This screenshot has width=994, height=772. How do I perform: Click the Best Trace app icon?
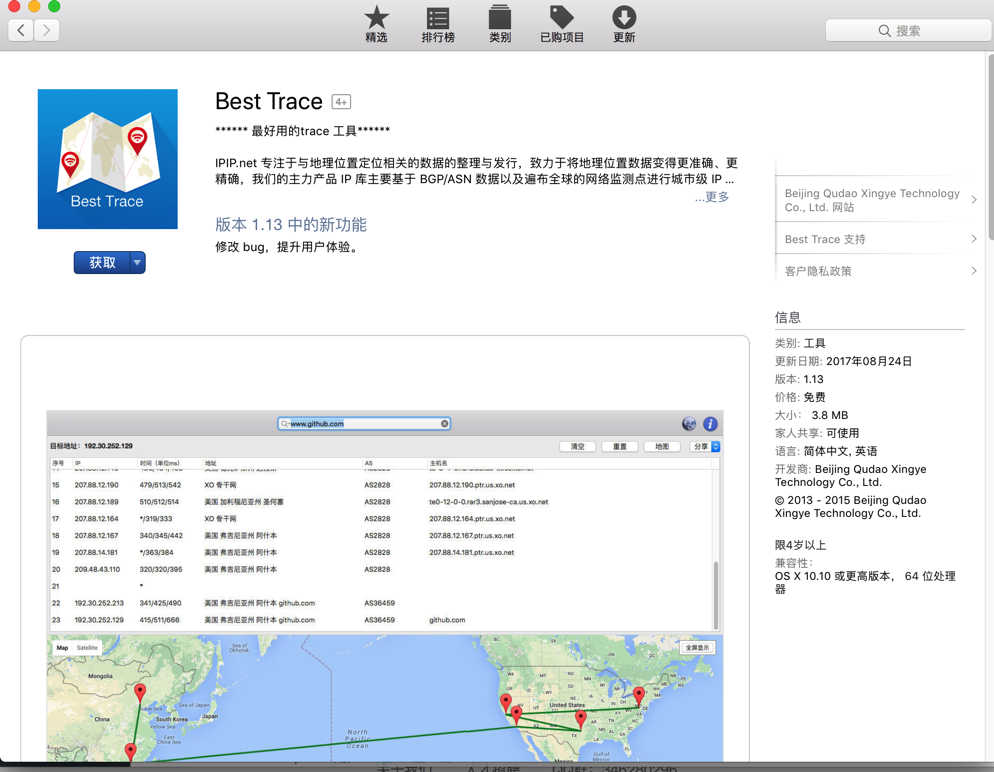point(108,159)
